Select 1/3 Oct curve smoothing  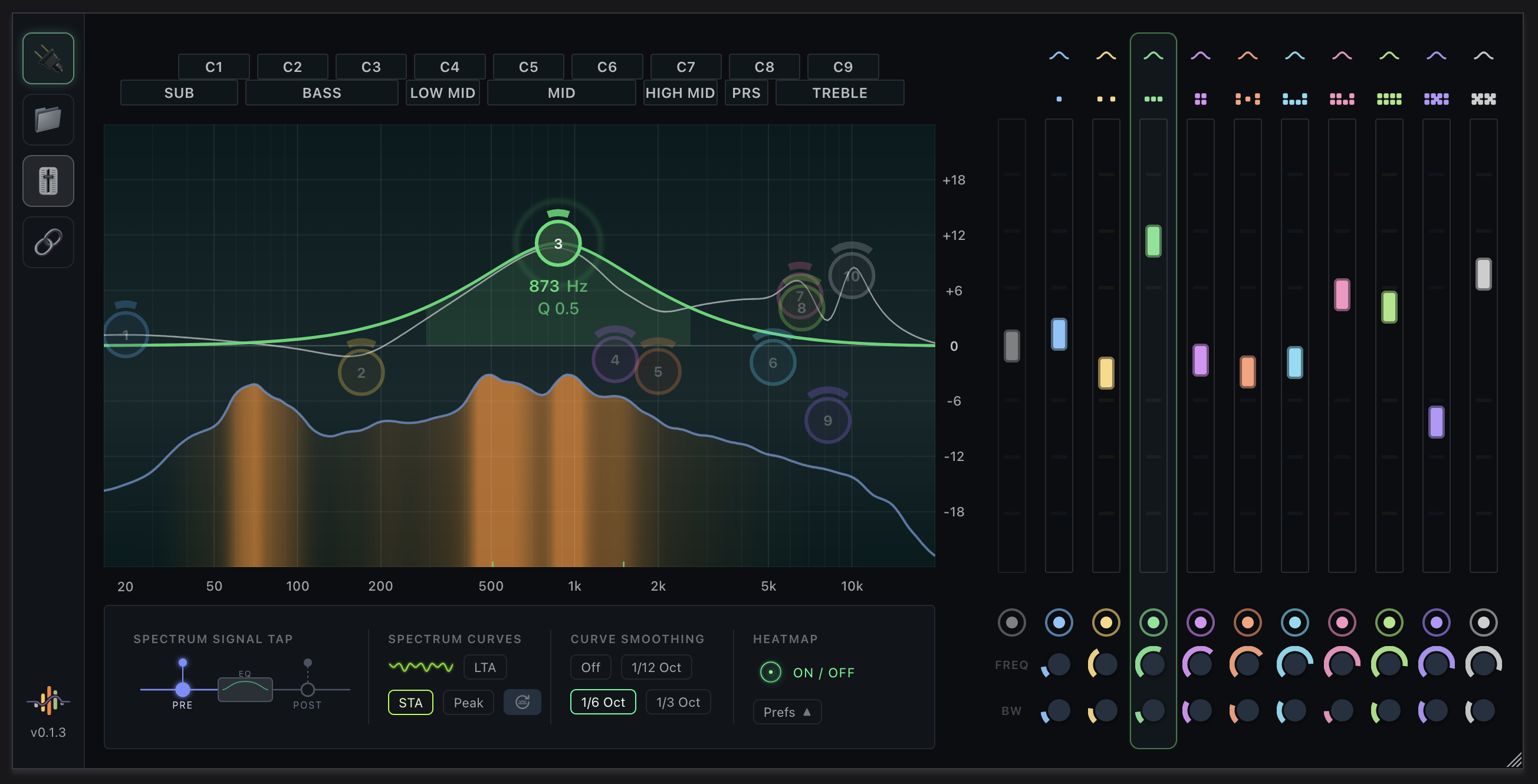(678, 702)
